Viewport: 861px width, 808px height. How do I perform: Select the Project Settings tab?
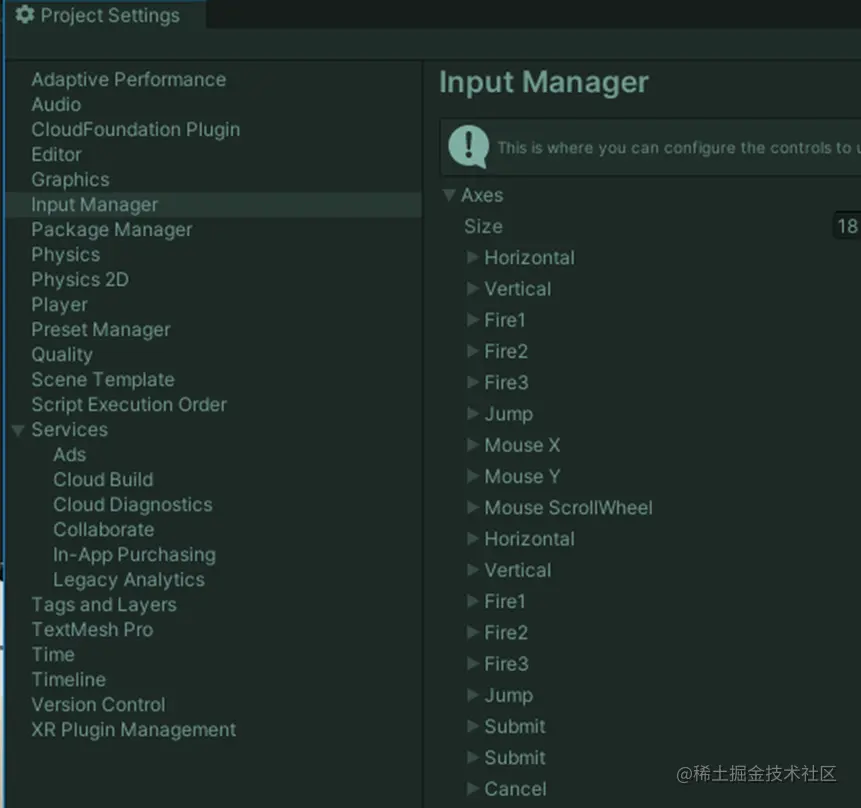[98, 15]
